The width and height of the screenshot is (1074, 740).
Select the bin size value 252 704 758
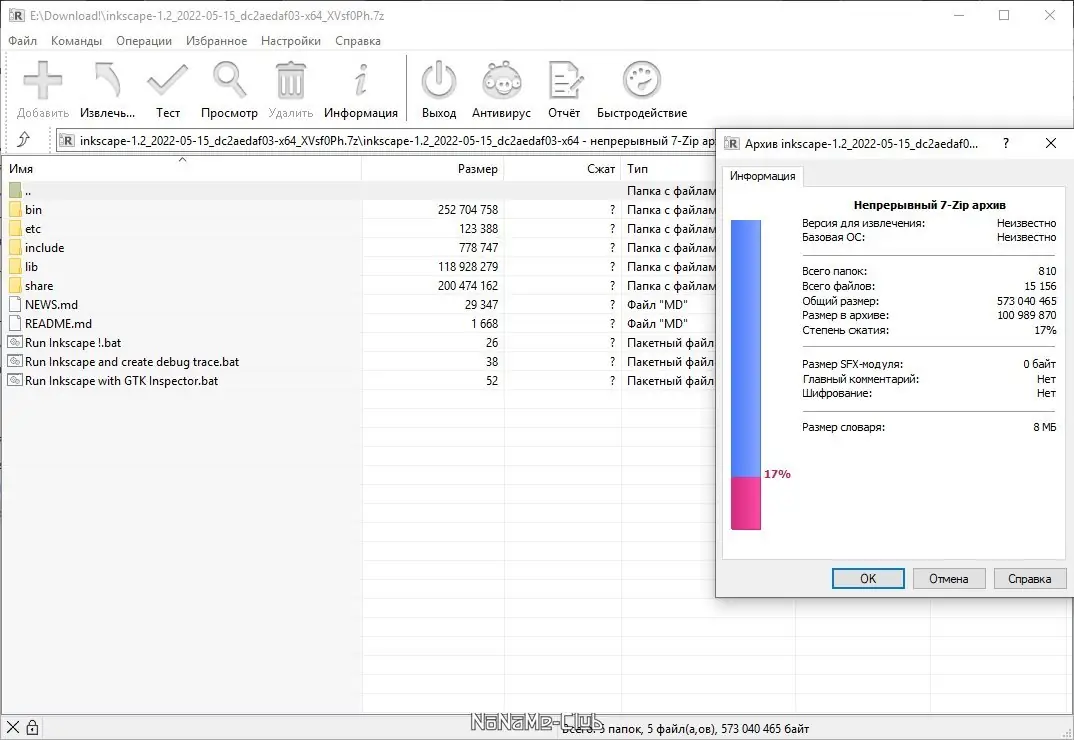(468, 210)
